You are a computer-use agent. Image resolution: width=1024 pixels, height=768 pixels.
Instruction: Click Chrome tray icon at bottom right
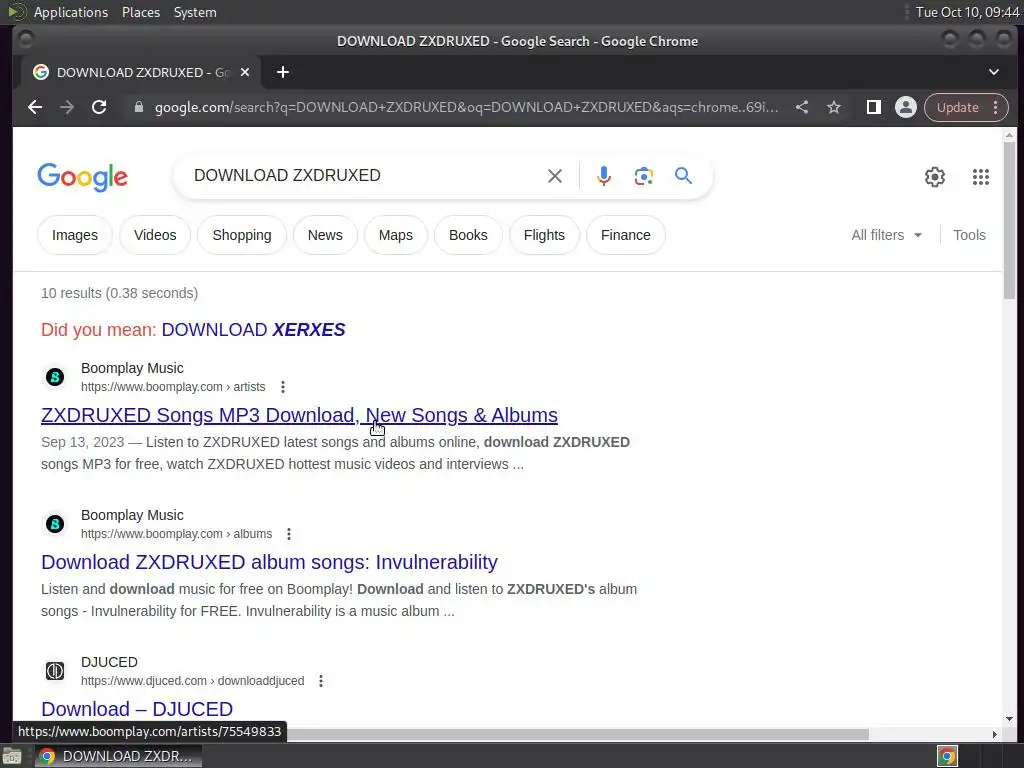947,756
